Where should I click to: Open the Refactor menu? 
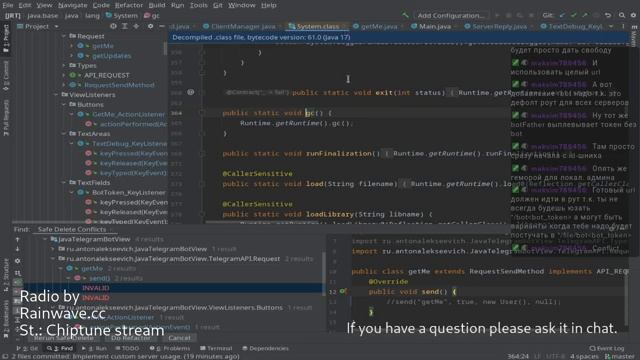[x=129, y=5]
